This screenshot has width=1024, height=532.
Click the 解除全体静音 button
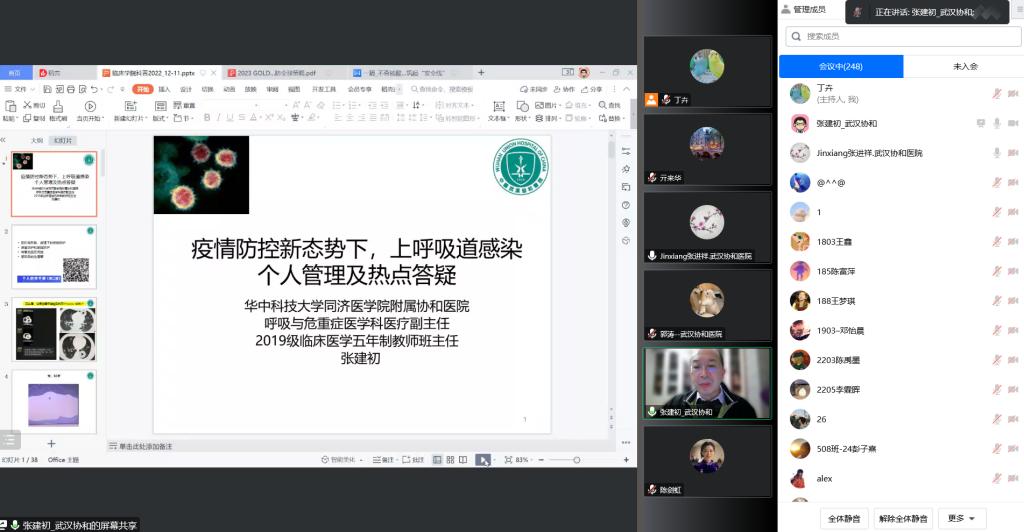[x=903, y=518]
